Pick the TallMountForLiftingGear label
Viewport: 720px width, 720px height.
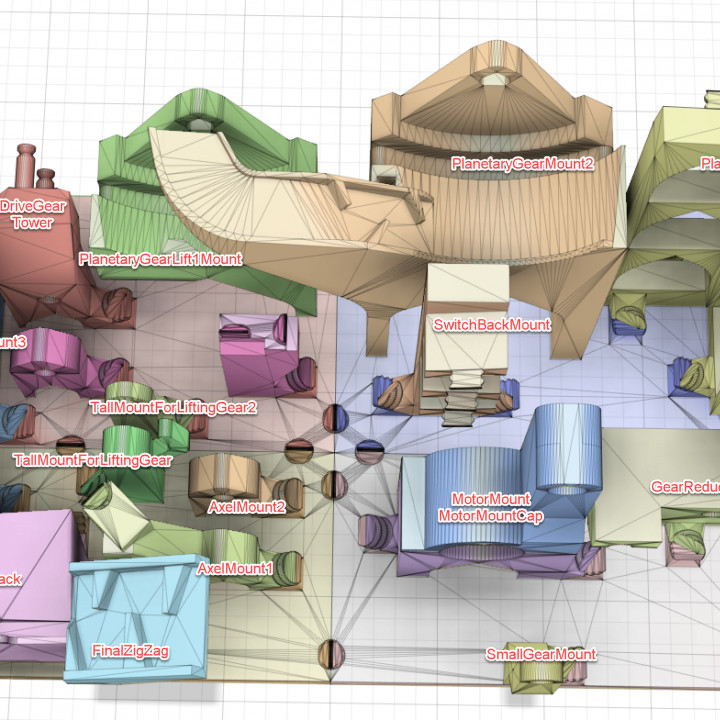tap(92, 460)
